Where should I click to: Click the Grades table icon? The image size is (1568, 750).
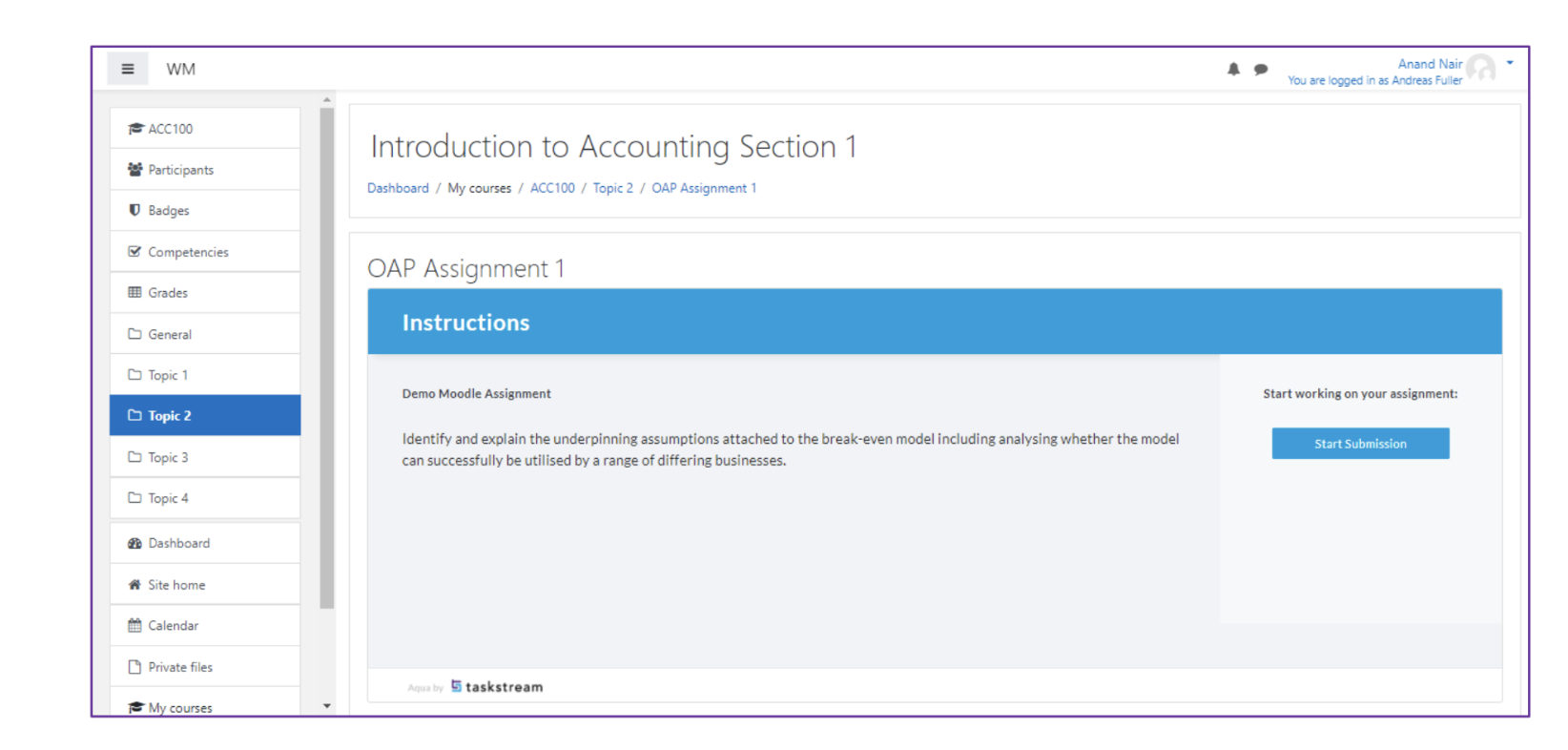(x=134, y=292)
